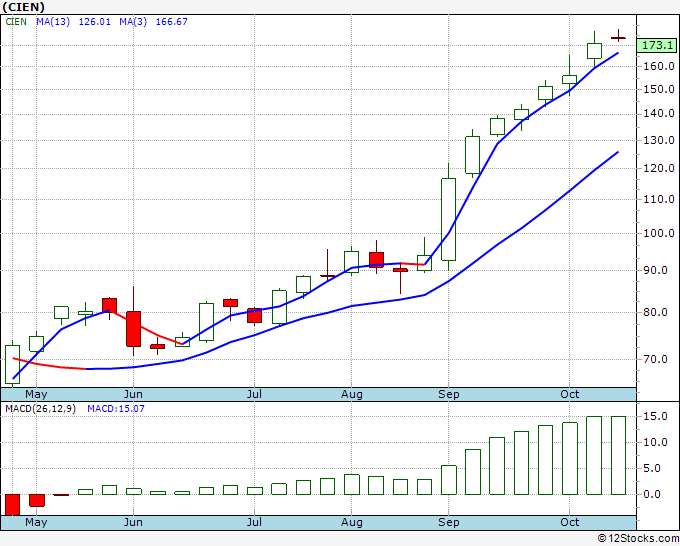Click the 126.01 moving average value
This screenshot has width=680, height=546.
pos(95,22)
